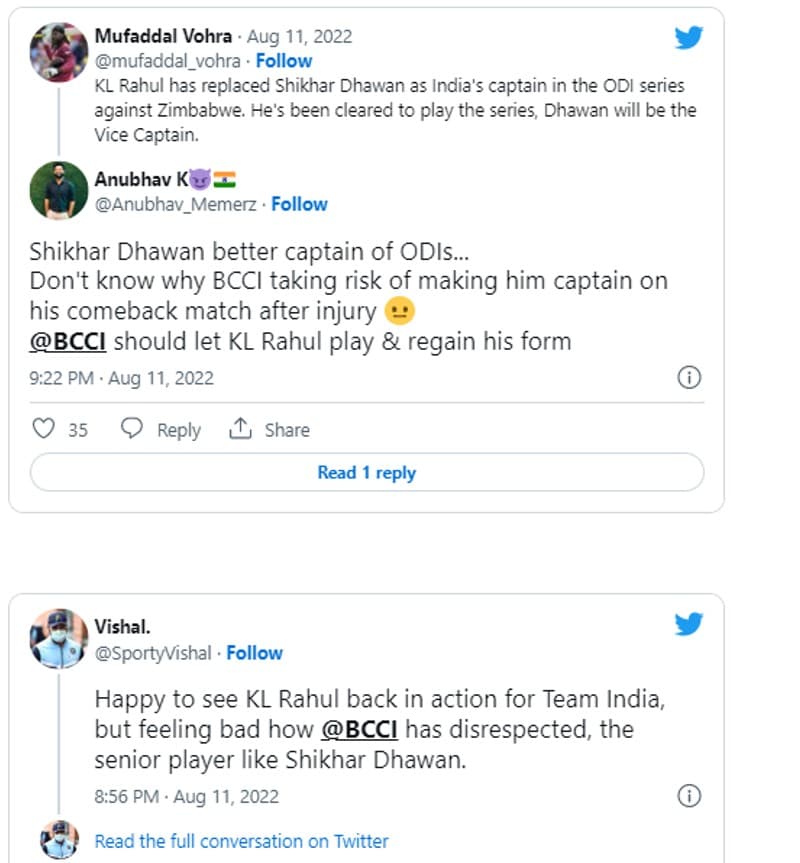The width and height of the screenshot is (800, 863).
Task: Follow @Anubhav_Memerz
Action: (299, 204)
